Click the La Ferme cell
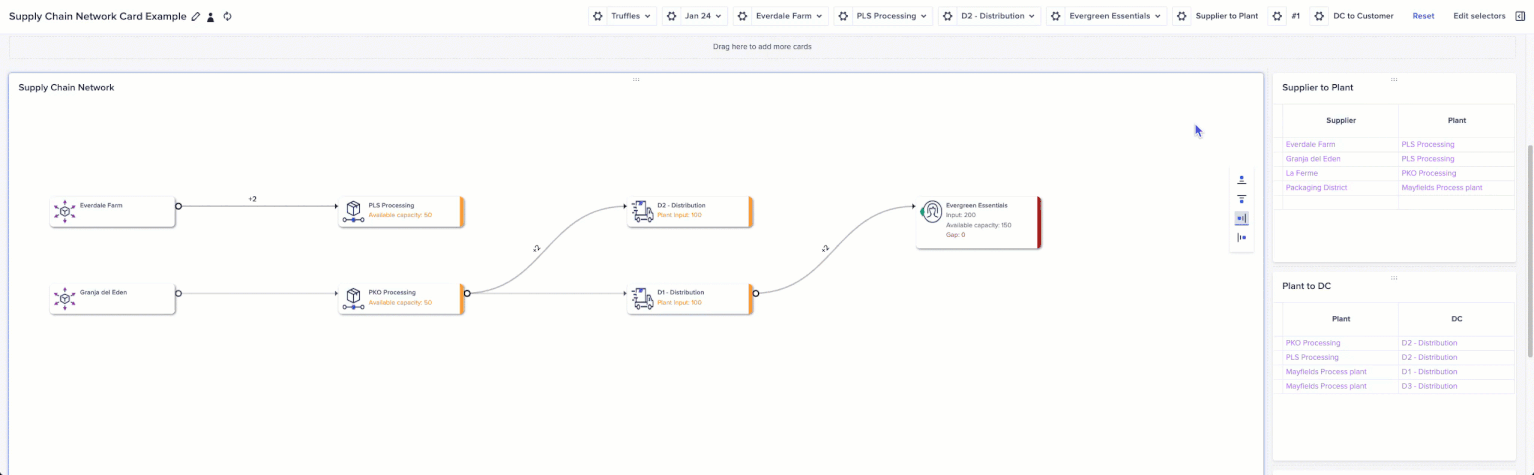1534x475 pixels. 1341,173
